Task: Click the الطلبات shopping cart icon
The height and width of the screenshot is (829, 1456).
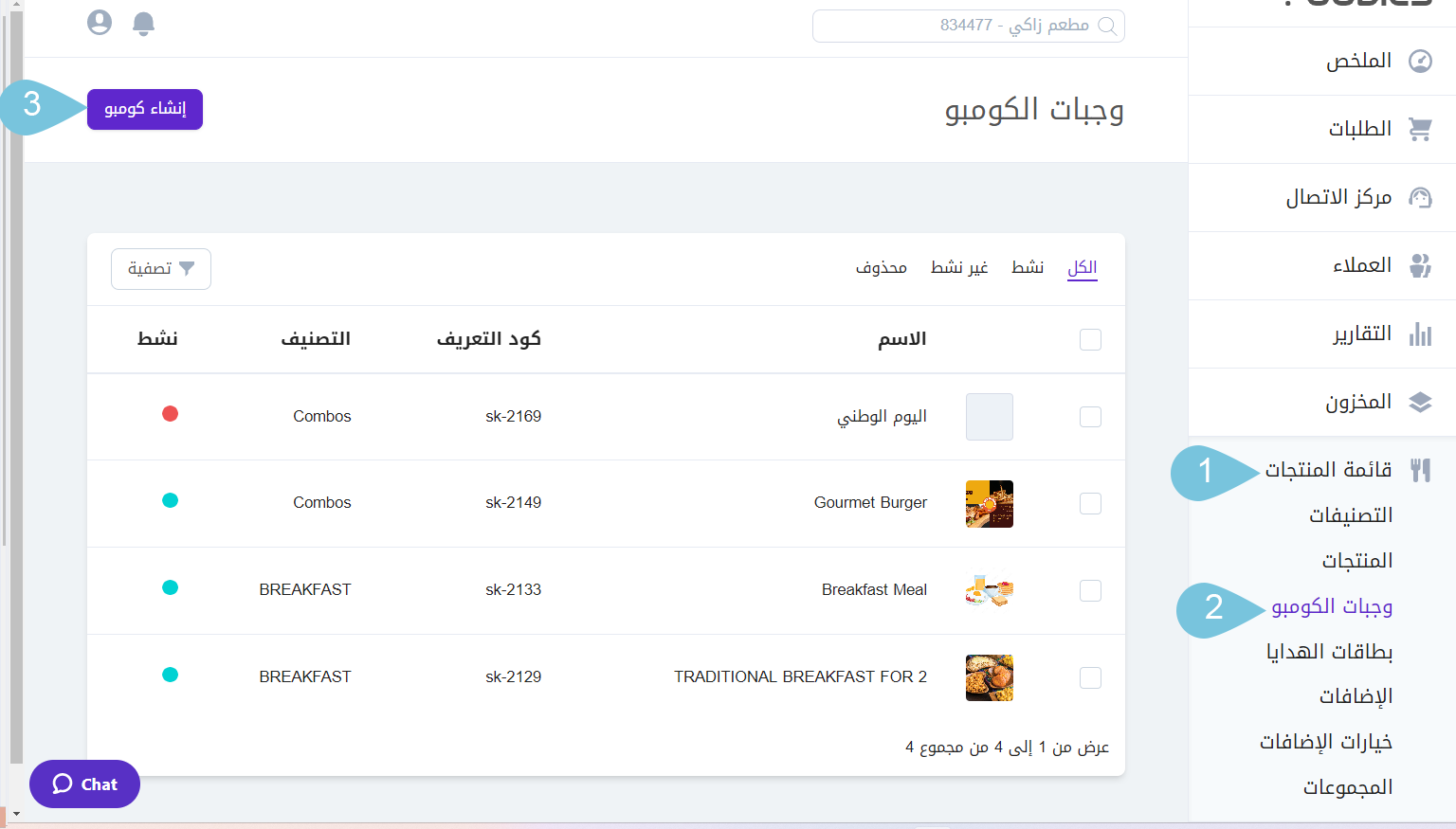Action: pyautogui.click(x=1420, y=130)
